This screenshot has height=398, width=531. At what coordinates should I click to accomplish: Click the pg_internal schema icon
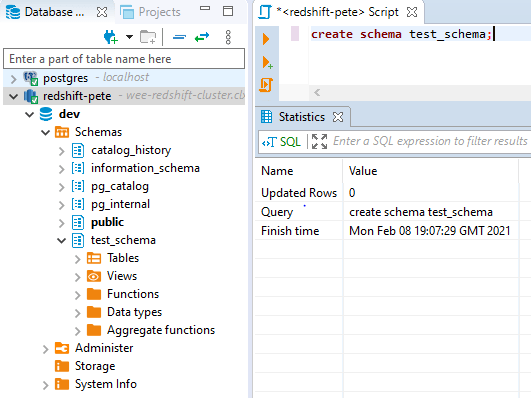(x=78, y=204)
